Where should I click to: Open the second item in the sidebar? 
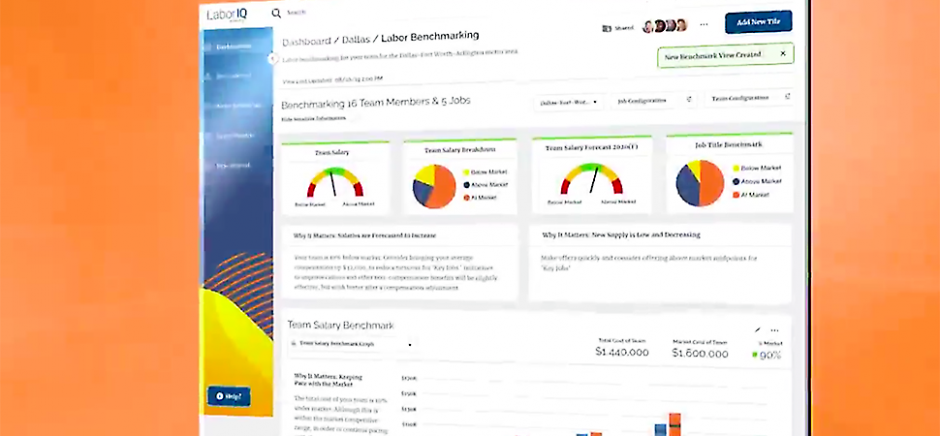click(233, 75)
